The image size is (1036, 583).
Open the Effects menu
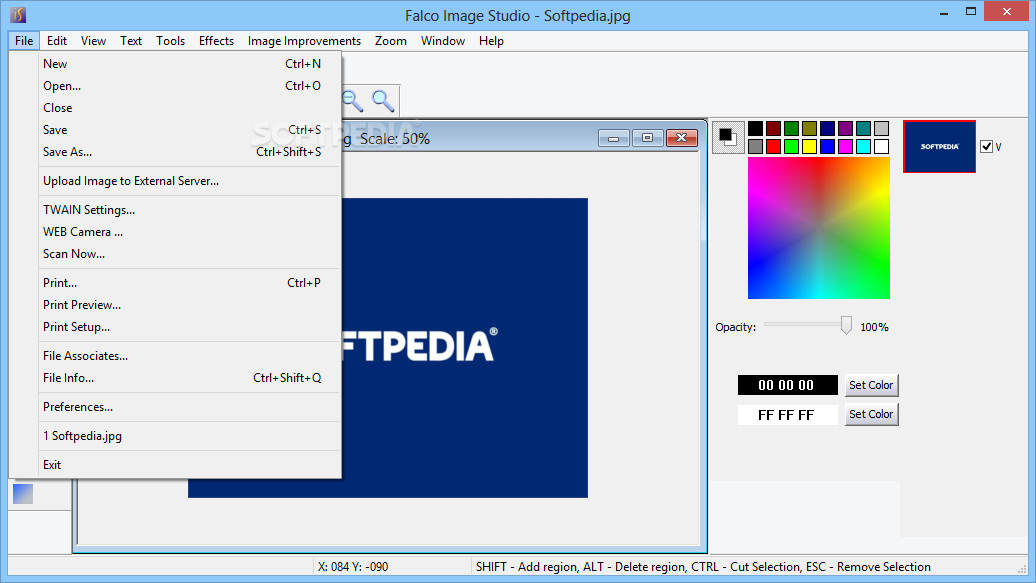pyautogui.click(x=216, y=41)
